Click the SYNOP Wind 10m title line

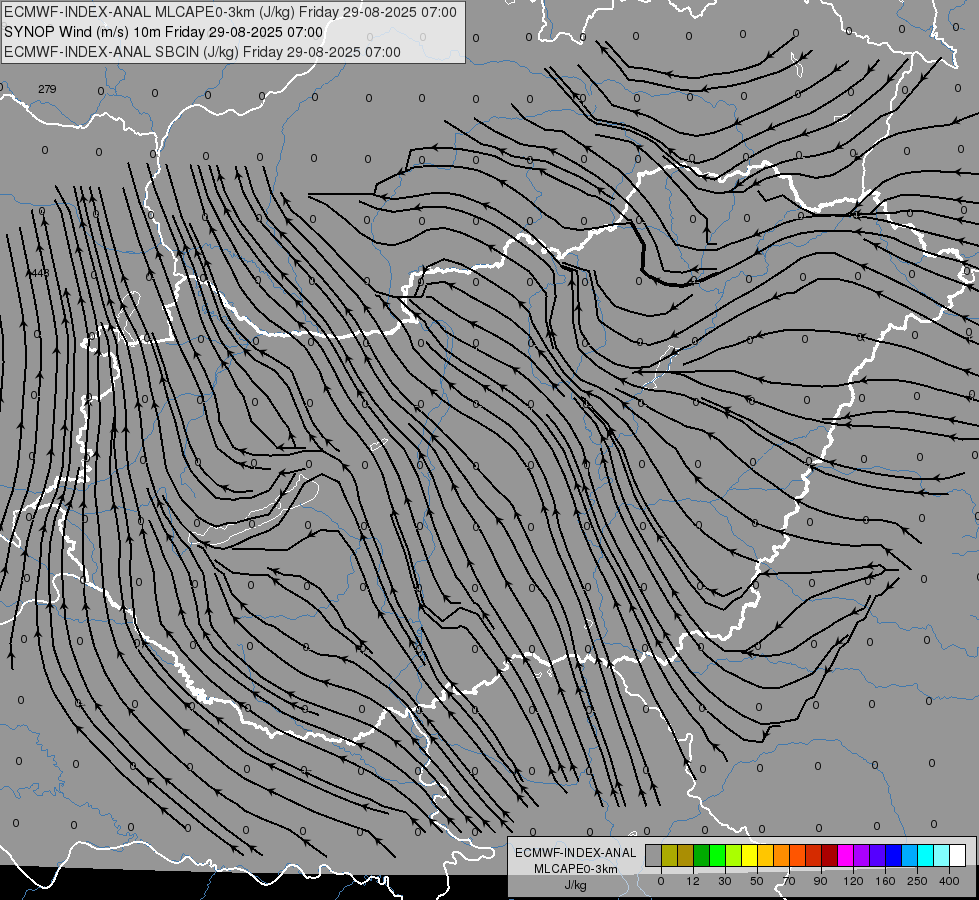[164, 32]
